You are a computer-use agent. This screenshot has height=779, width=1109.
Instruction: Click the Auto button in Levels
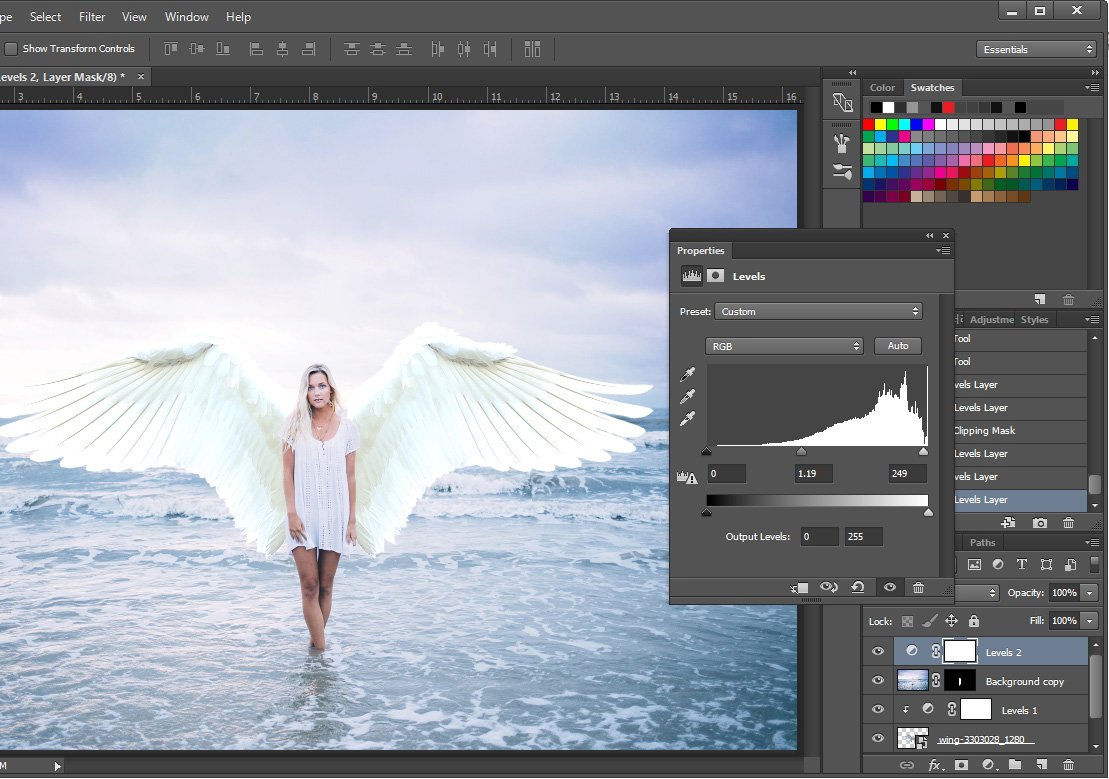point(897,345)
